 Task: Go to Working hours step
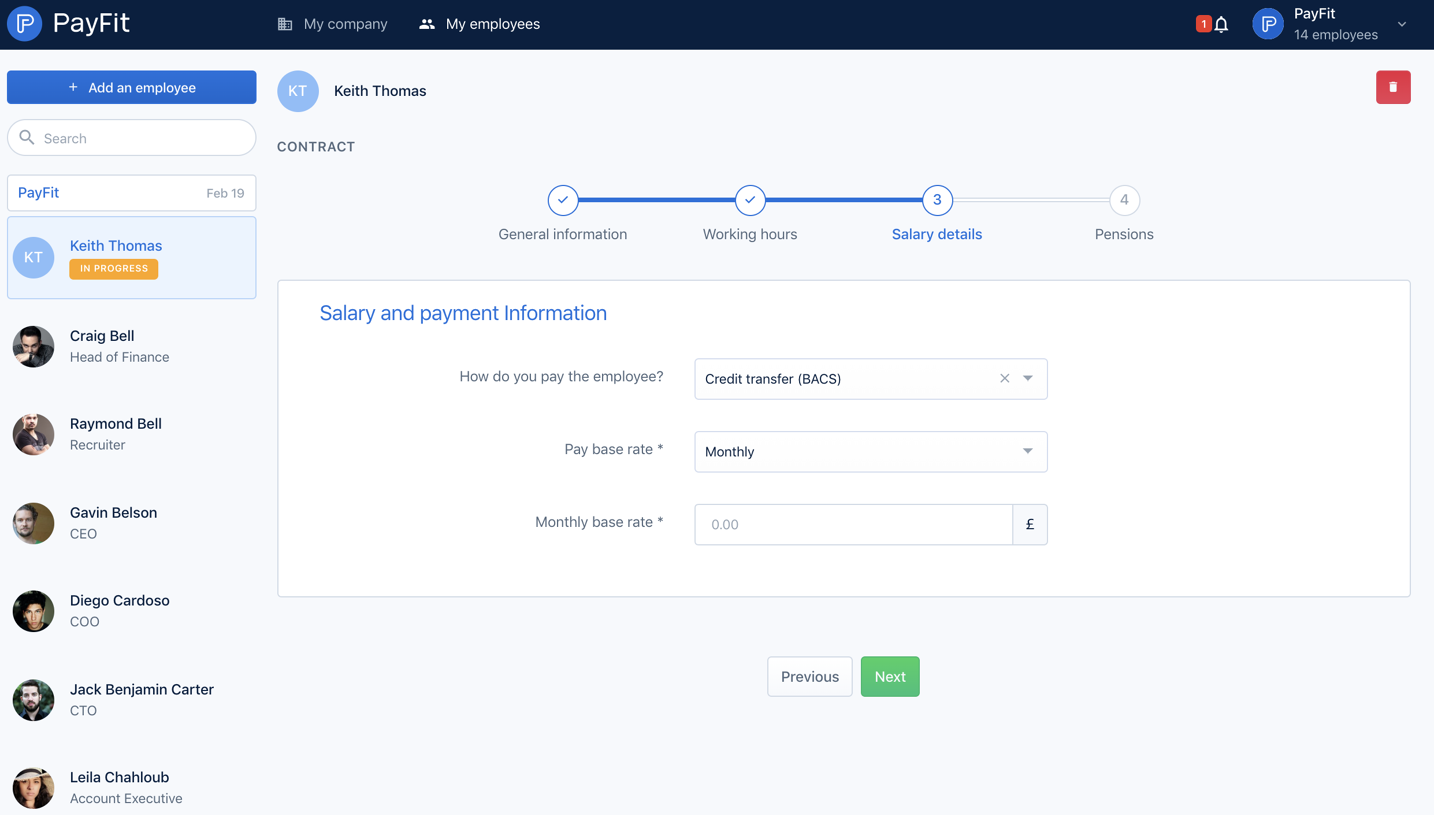tap(750, 213)
